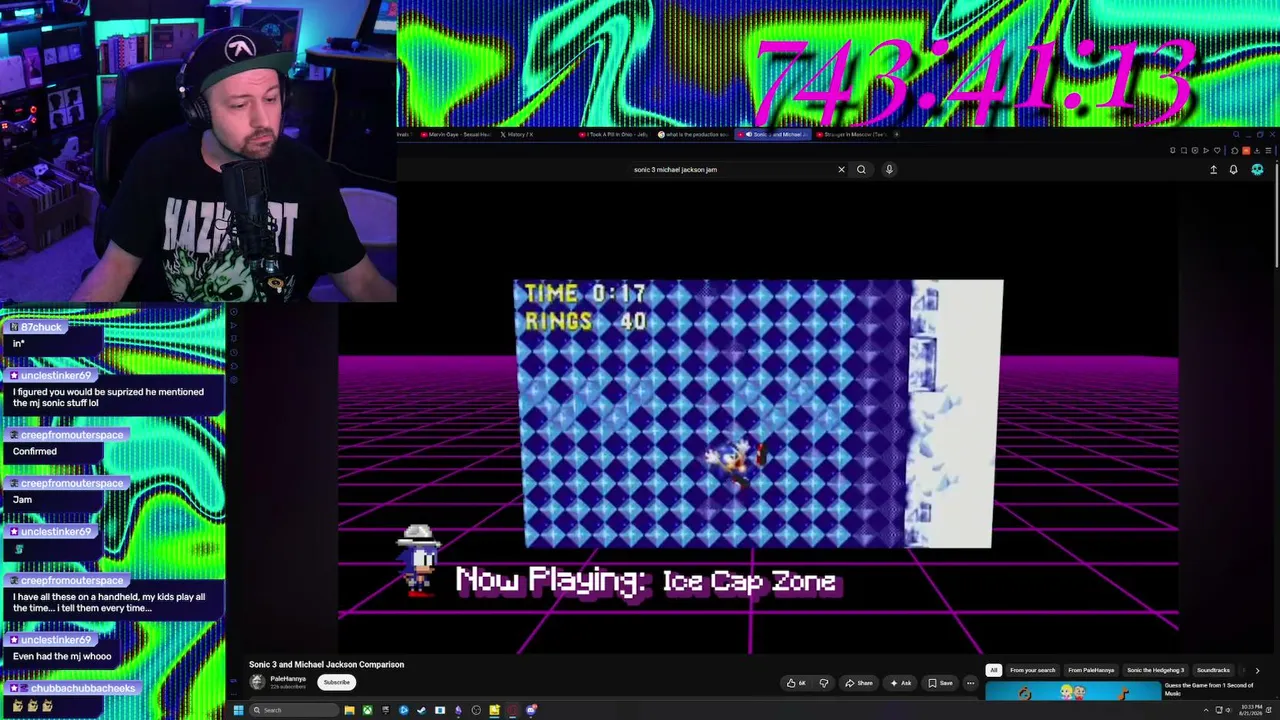
Task: Clear the YouTube search box with X
Action: click(841, 169)
